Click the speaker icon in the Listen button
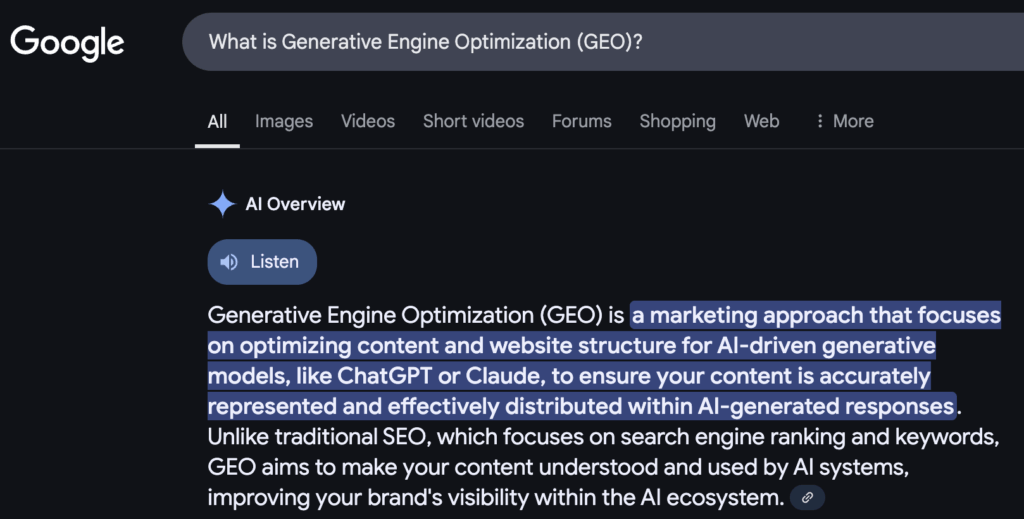The image size is (1024, 519). (229, 262)
